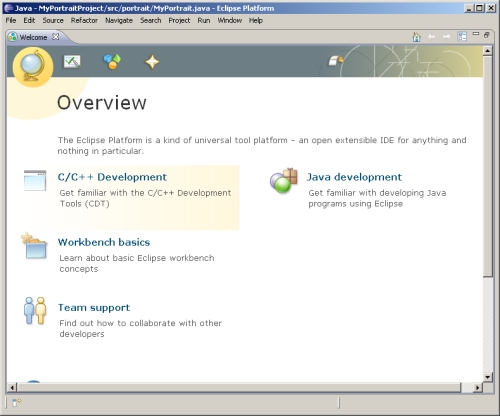Click the Eclipse icon in title bar

pyautogui.click(x=9, y=8)
